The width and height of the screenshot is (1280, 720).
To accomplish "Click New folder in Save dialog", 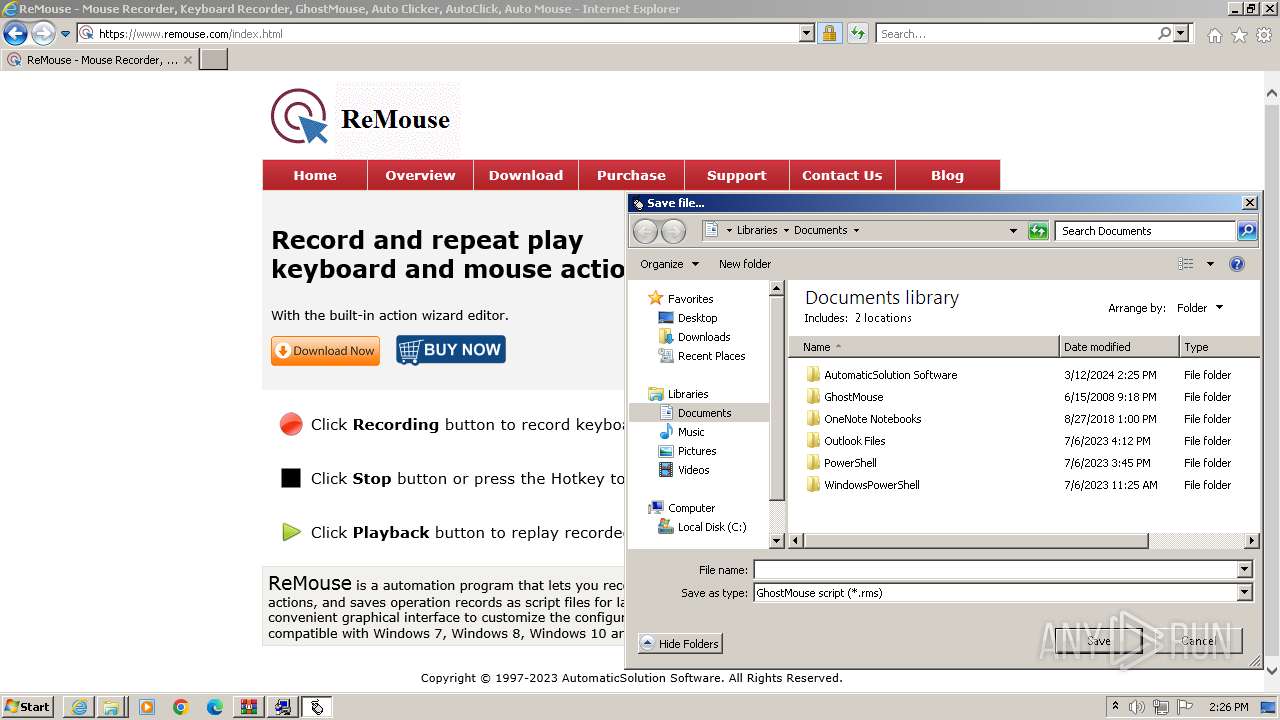I will tap(745, 264).
